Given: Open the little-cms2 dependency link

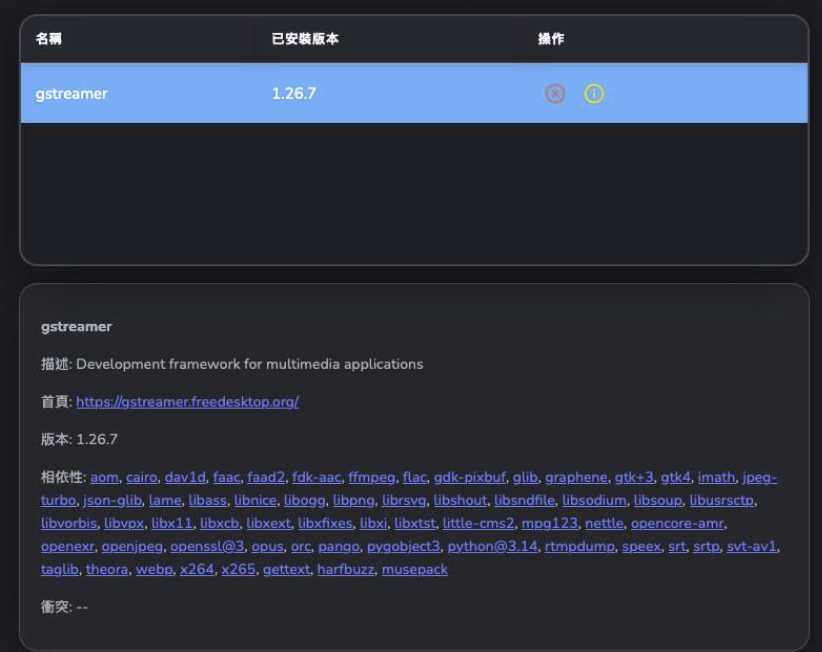Looking at the screenshot, I should pyautogui.click(x=477, y=524).
